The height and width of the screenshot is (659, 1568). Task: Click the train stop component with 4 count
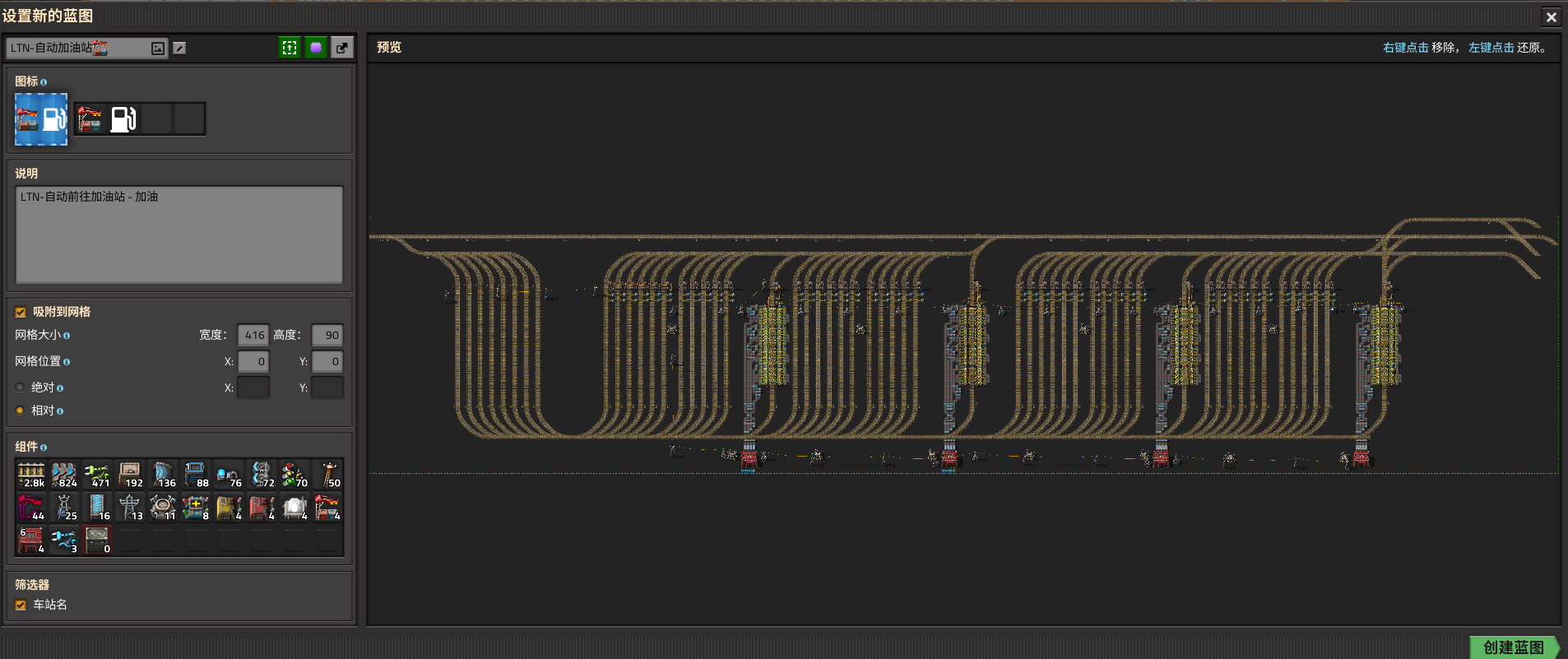[x=327, y=508]
